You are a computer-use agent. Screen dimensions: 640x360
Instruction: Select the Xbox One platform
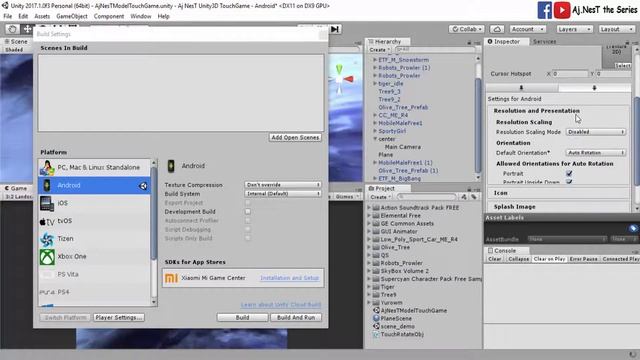coord(94,256)
